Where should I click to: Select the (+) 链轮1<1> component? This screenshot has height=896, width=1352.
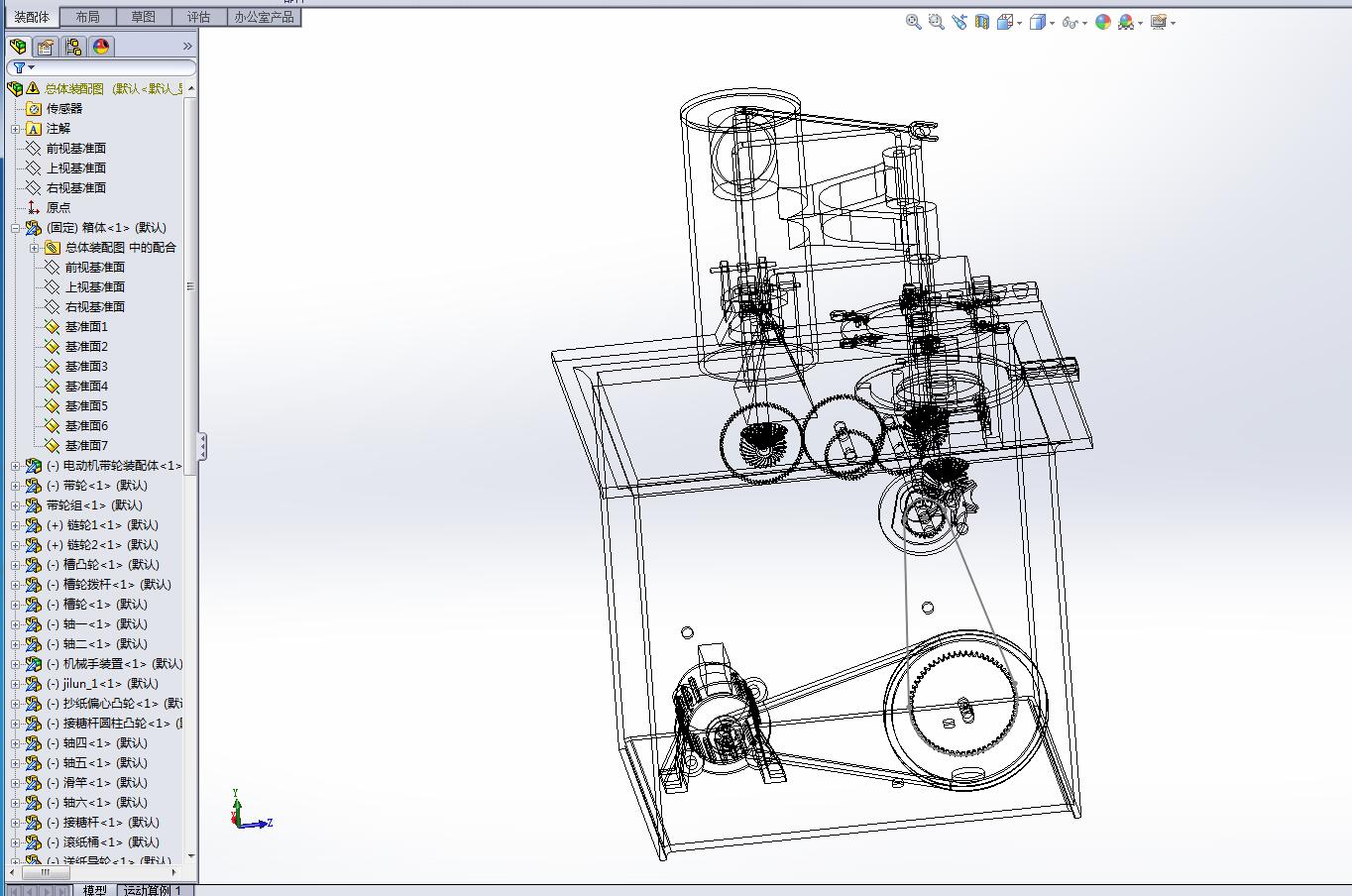pos(102,524)
